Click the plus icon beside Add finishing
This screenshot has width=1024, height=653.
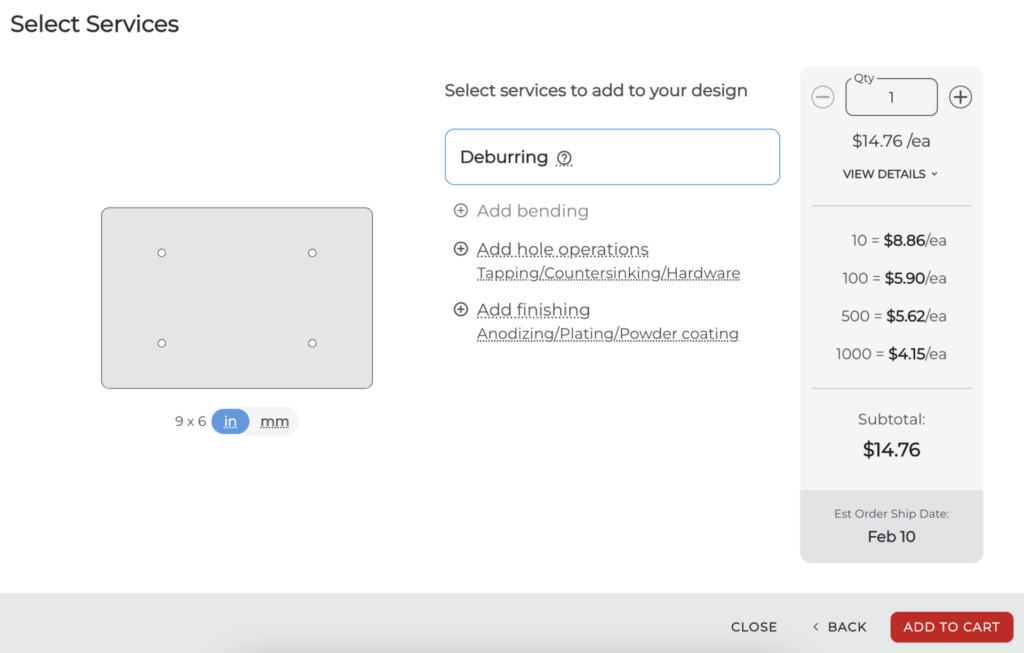460,310
